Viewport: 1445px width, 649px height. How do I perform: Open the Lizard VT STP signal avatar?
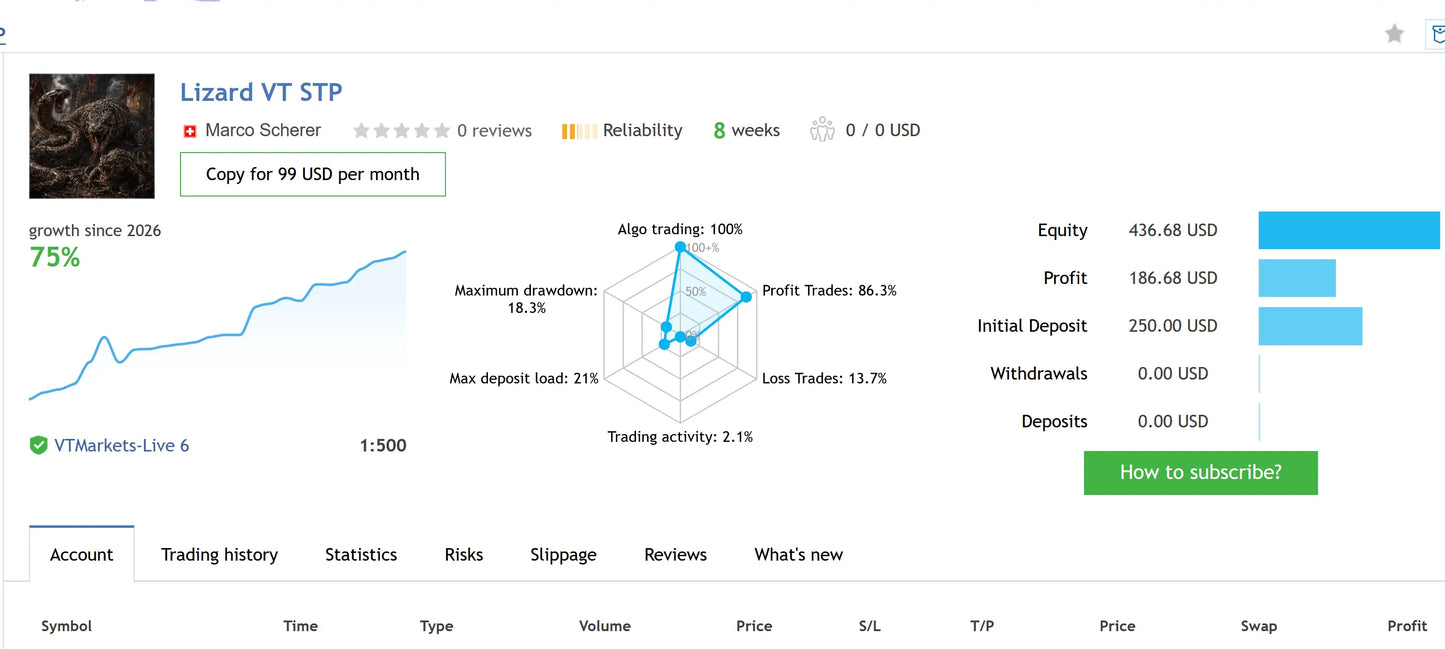click(92, 136)
